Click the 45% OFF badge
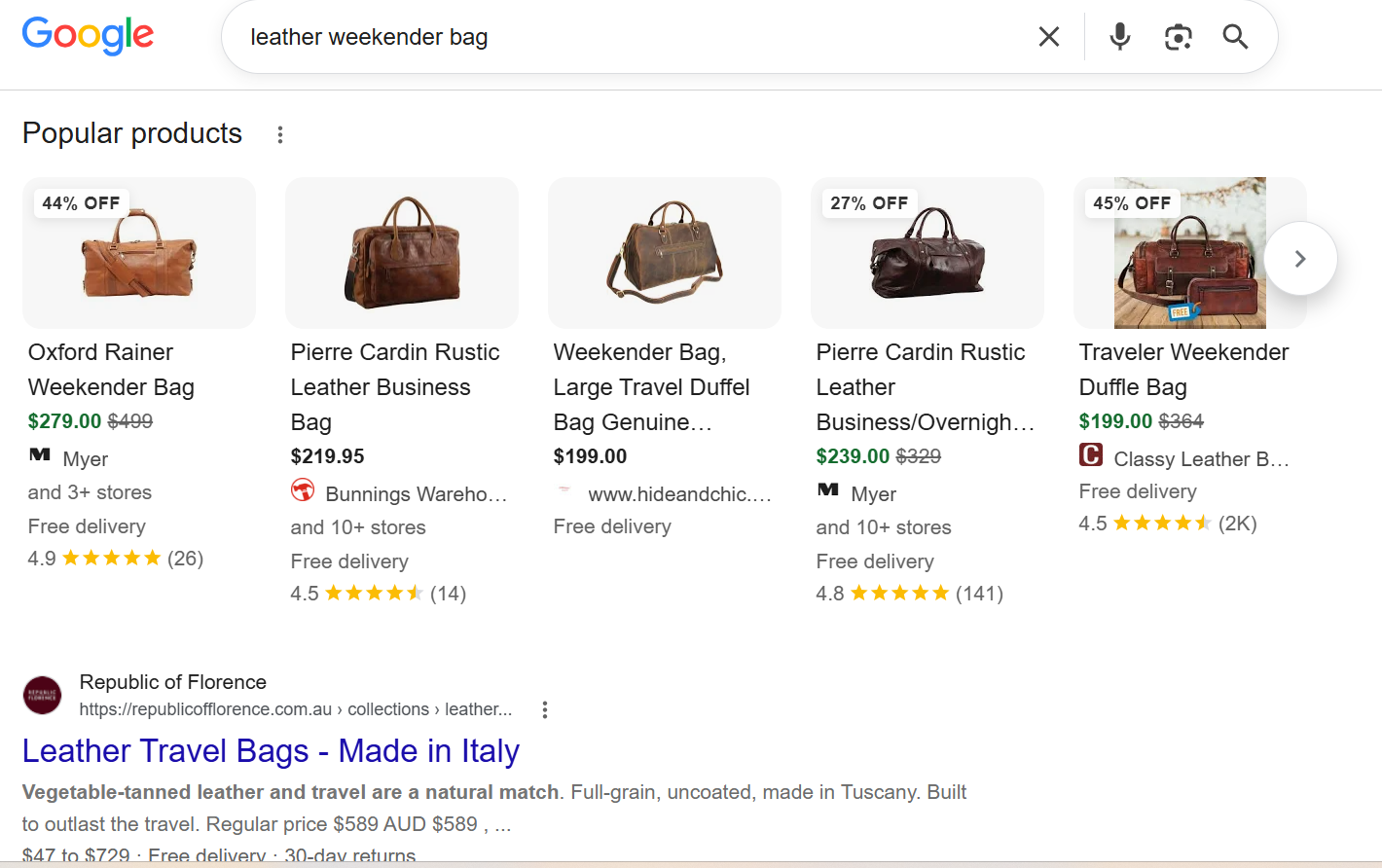This screenshot has width=1382, height=868. (1132, 203)
